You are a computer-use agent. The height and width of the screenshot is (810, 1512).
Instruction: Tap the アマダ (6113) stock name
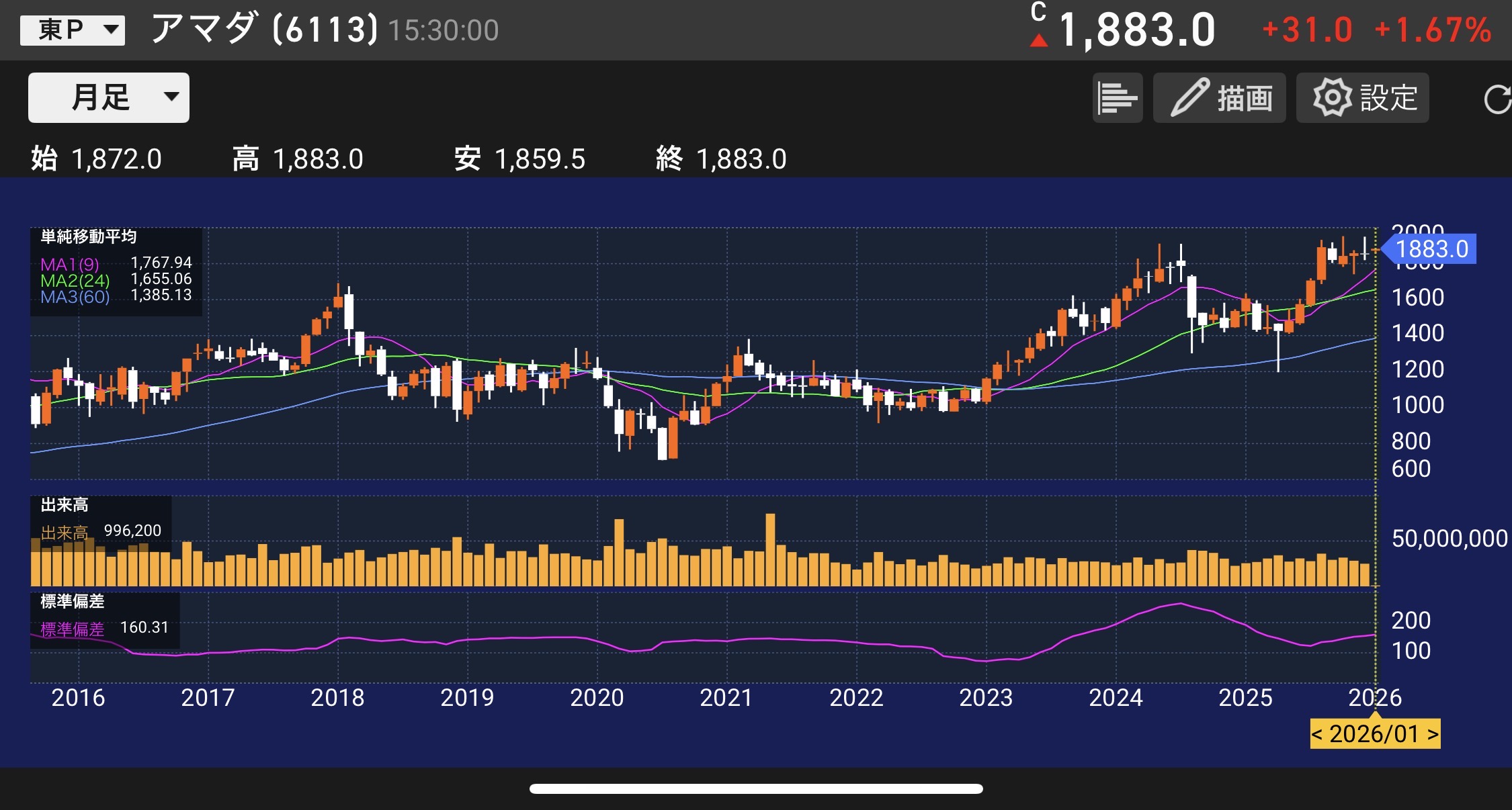click(x=264, y=30)
